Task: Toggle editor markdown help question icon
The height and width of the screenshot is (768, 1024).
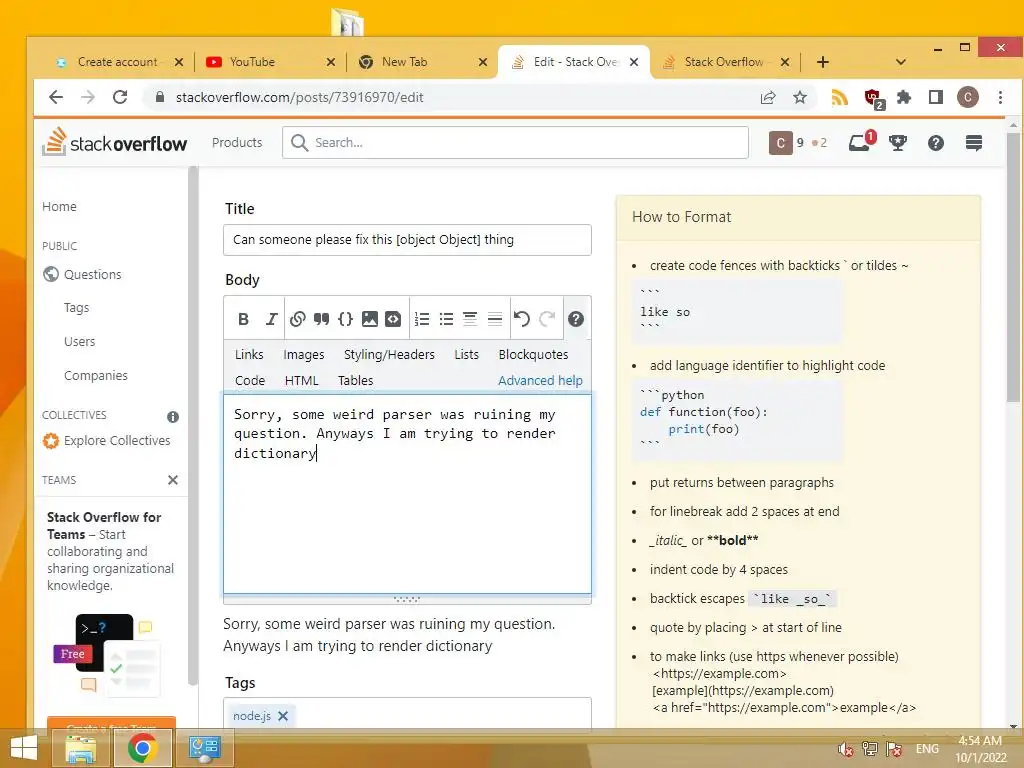Action: click(x=575, y=319)
